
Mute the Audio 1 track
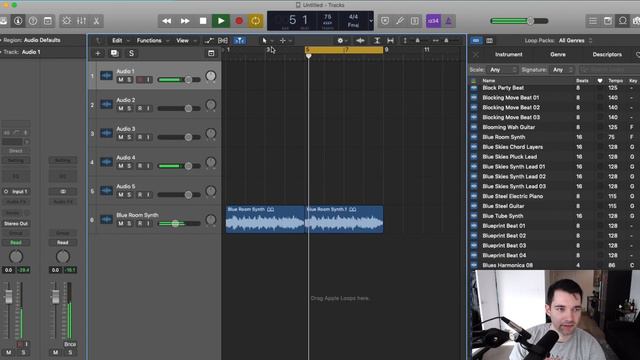[121, 80]
